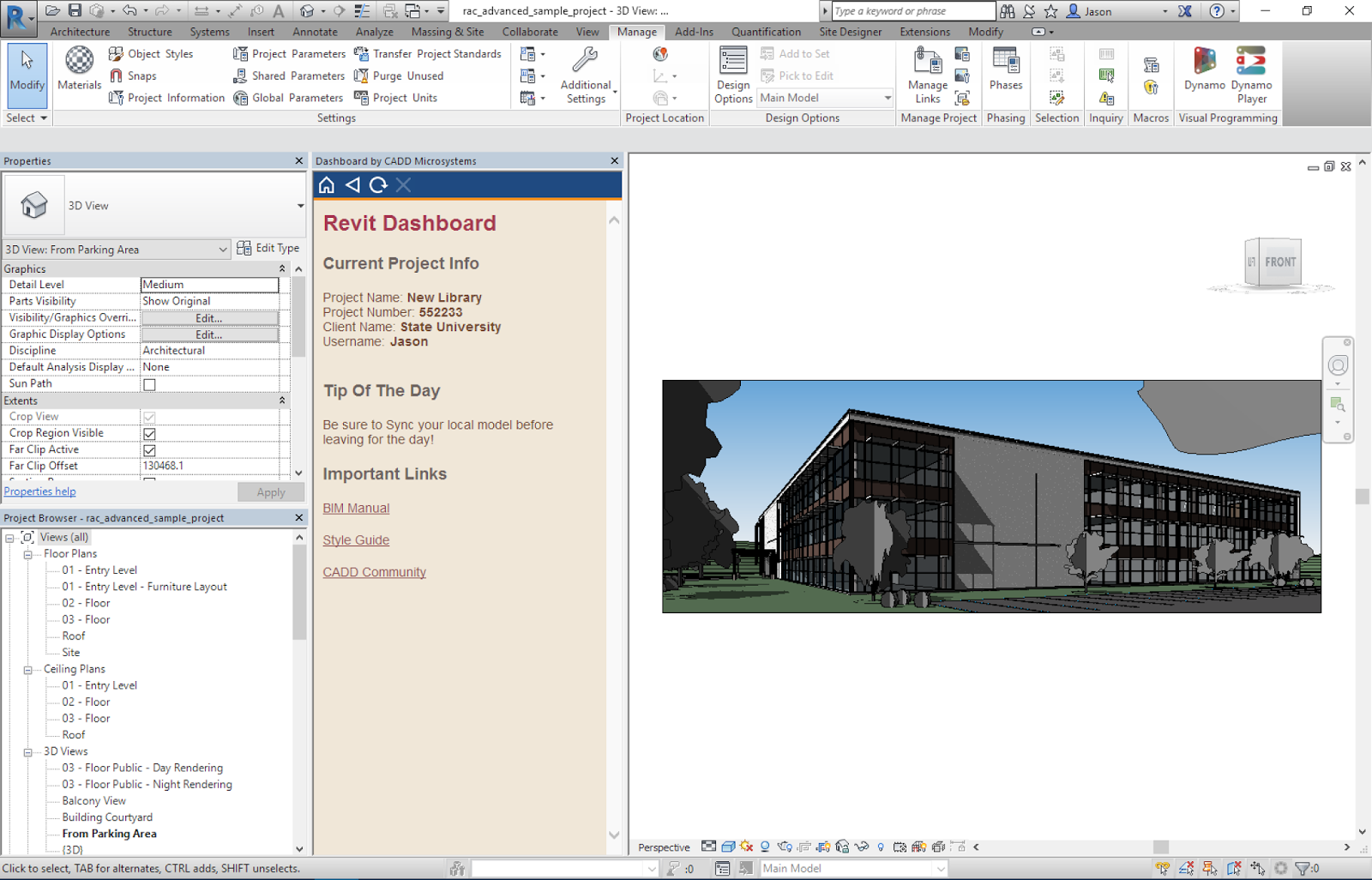Open the Annotate ribbon tab

(315, 32)
